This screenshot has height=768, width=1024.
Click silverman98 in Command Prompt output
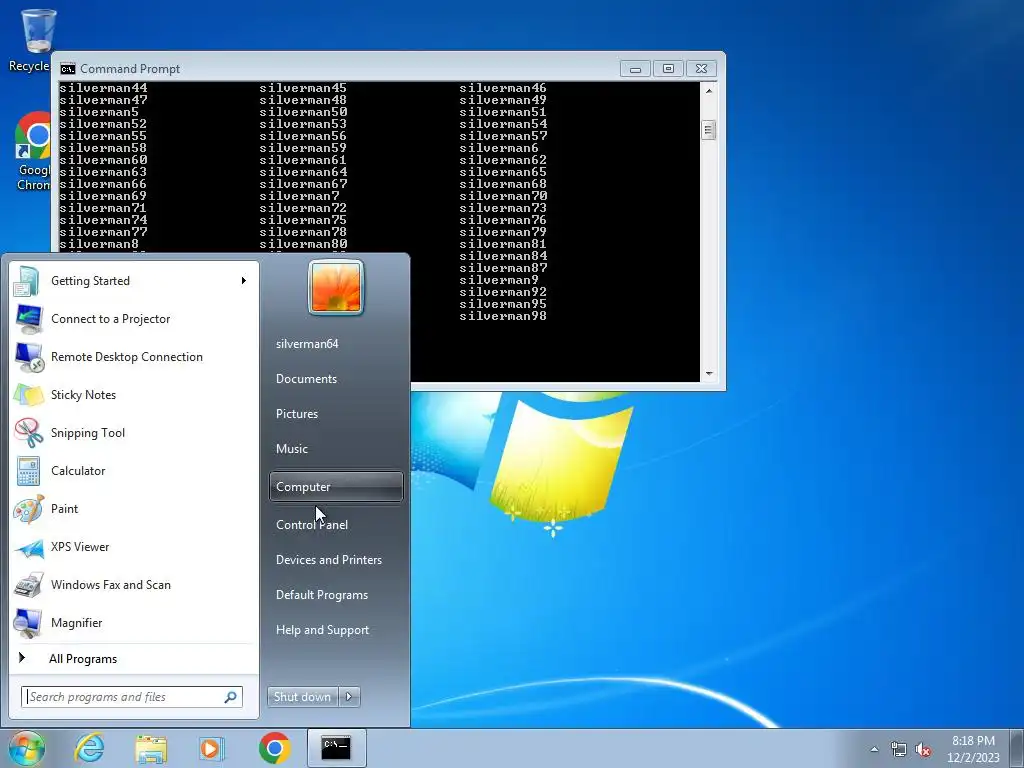tap(503, 316)
